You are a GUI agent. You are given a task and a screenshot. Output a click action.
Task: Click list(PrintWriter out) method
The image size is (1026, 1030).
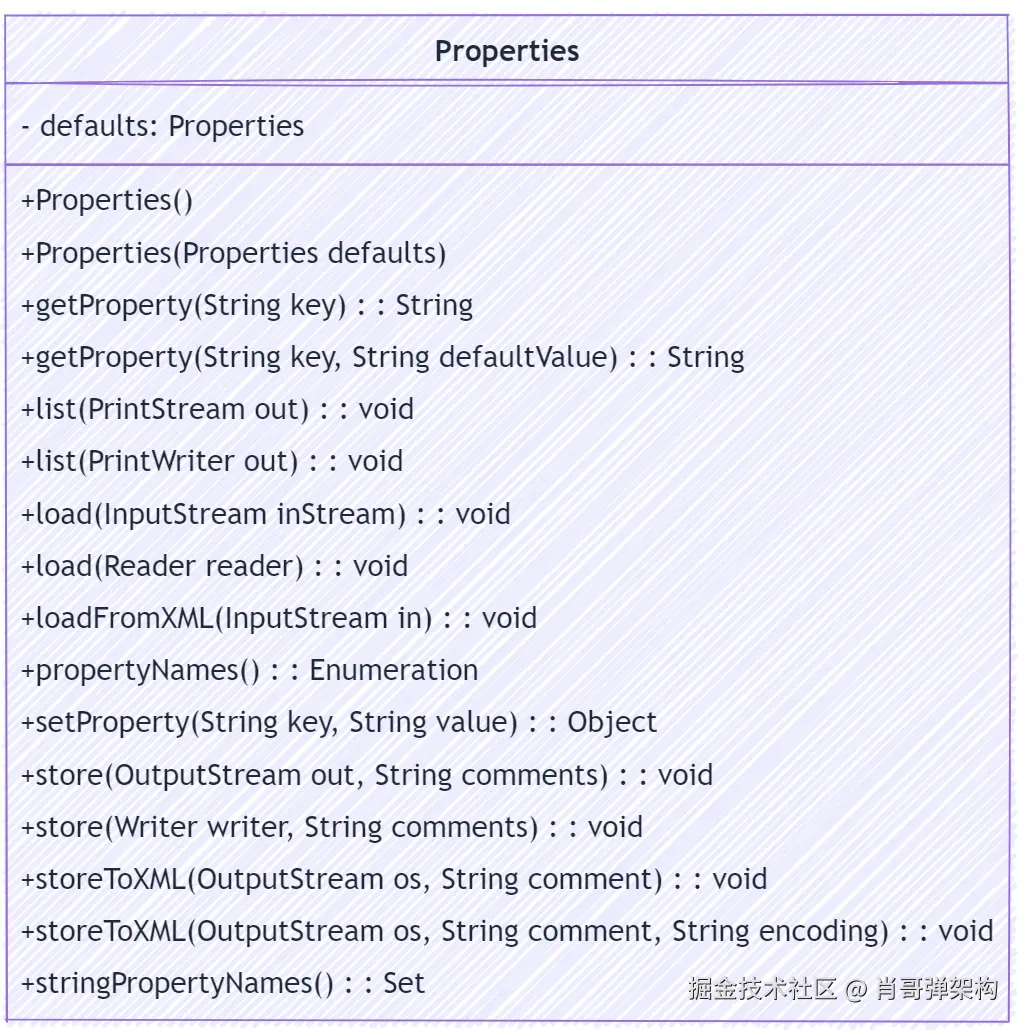pos(212,461)
